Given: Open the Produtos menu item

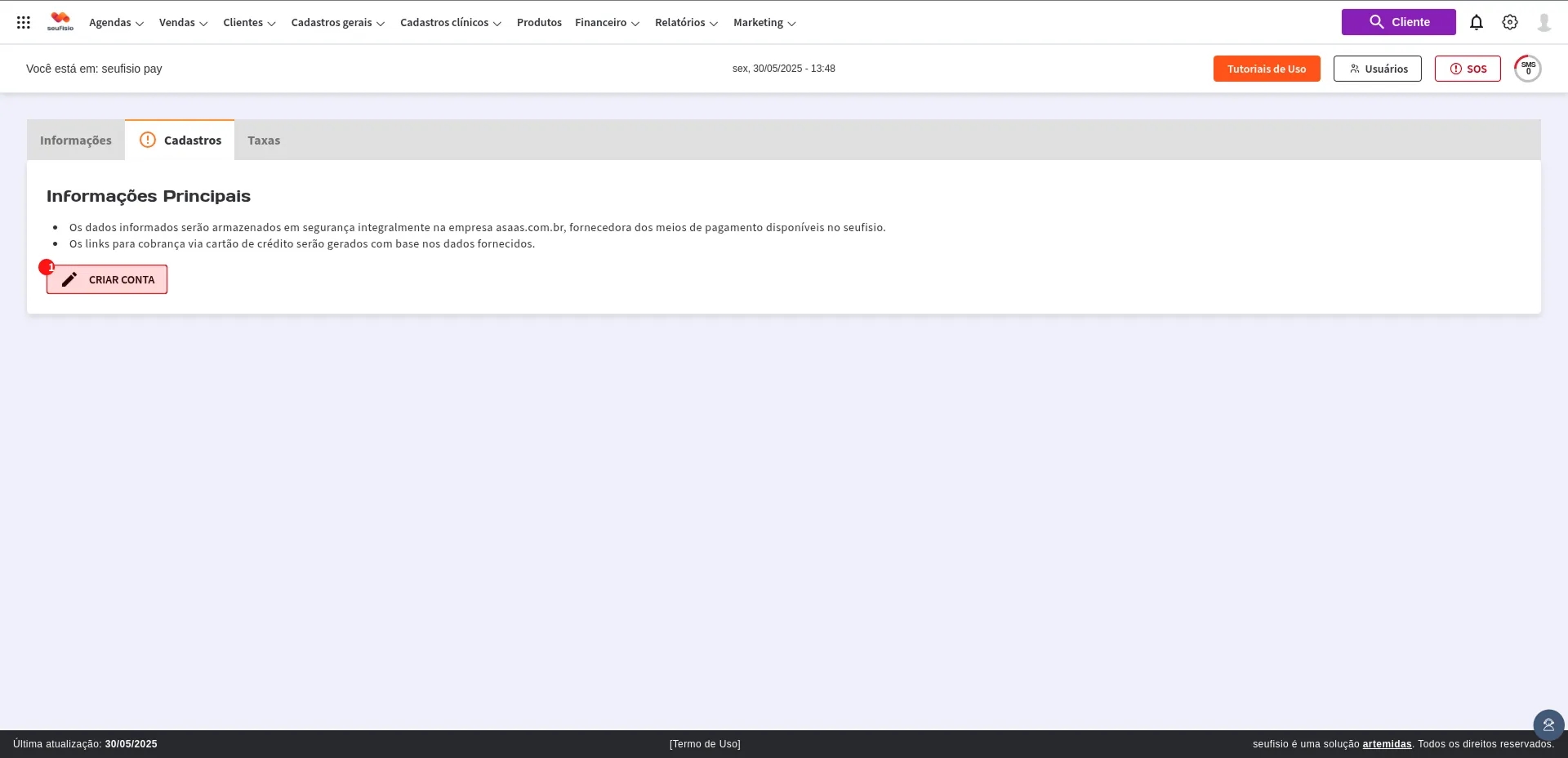Looking at the screenshot, I should [x=539, y=23].
